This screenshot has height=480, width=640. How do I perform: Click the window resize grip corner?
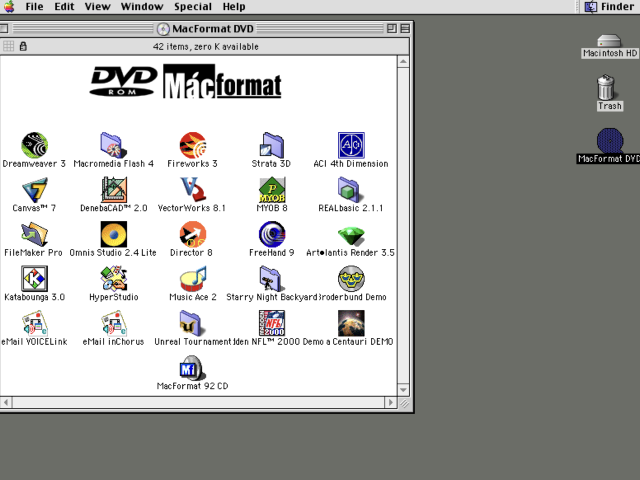pos(404,403)
